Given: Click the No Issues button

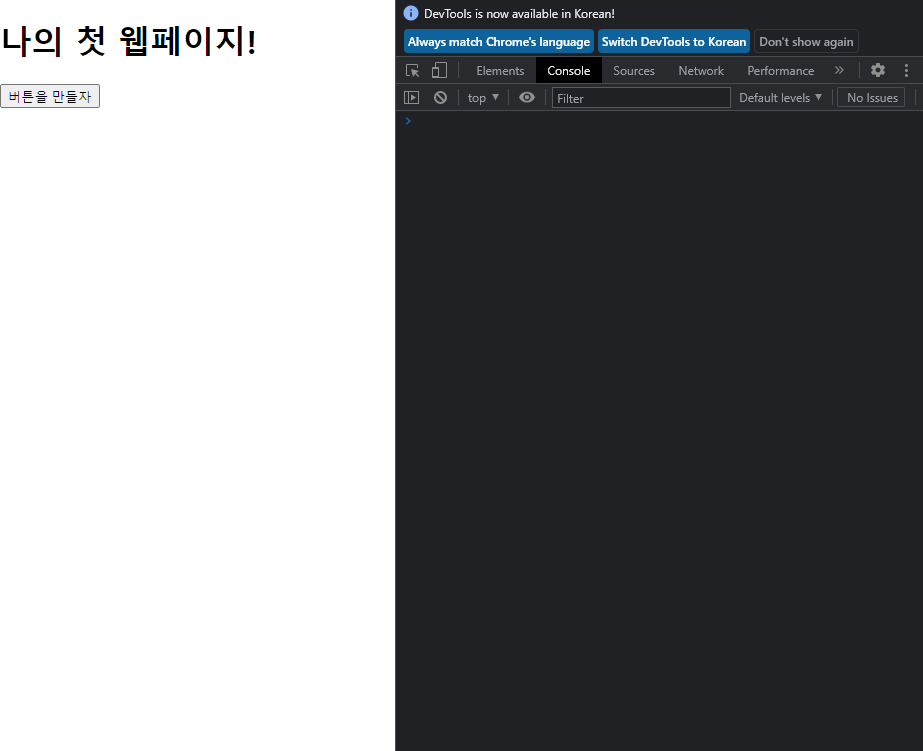Looking at the screenshot, I should [x=871, y=98].
